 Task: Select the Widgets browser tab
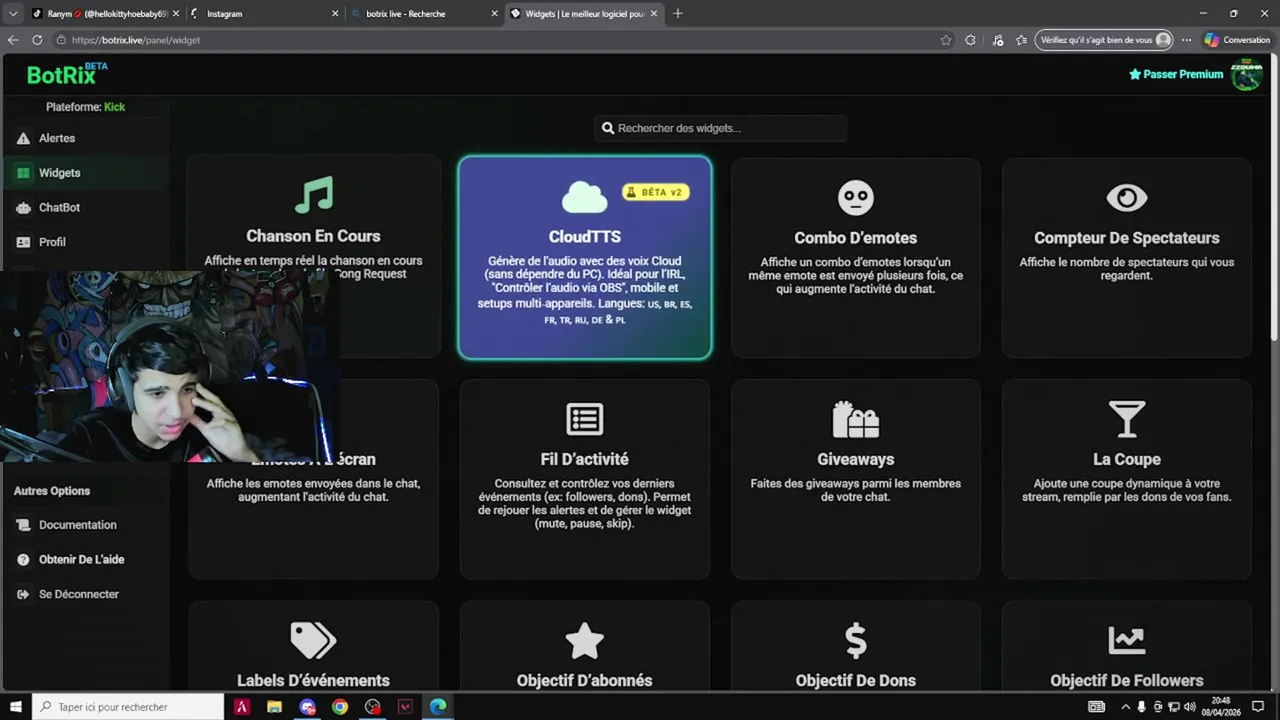582,14
